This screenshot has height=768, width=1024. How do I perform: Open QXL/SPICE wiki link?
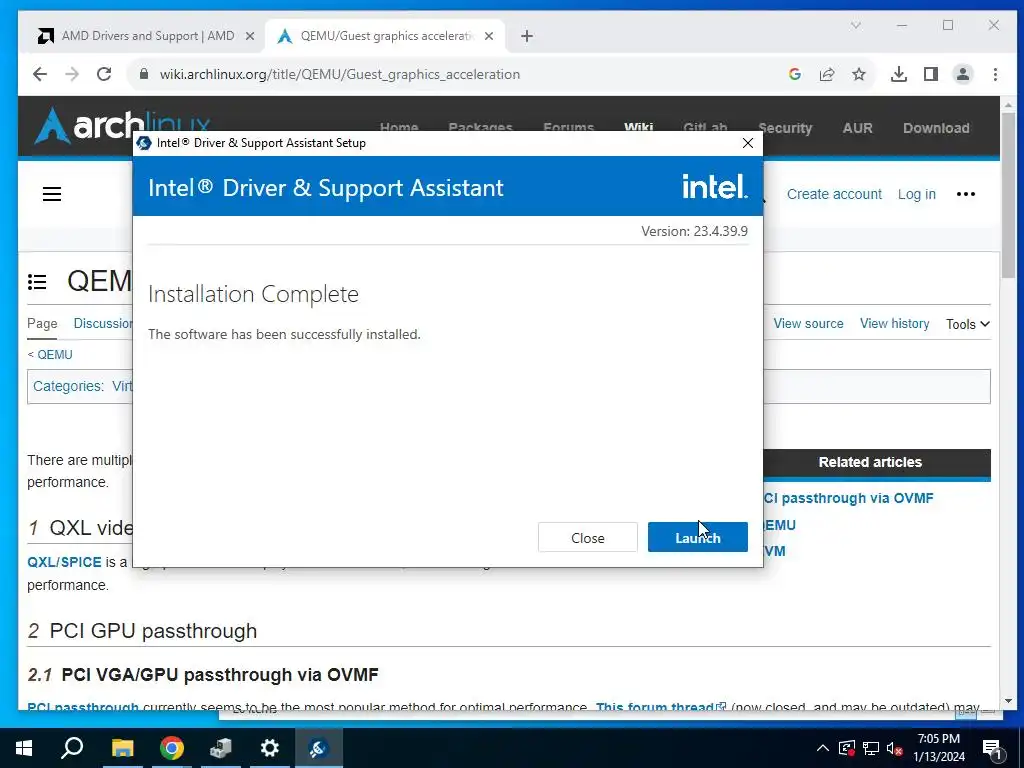[64, 562]
